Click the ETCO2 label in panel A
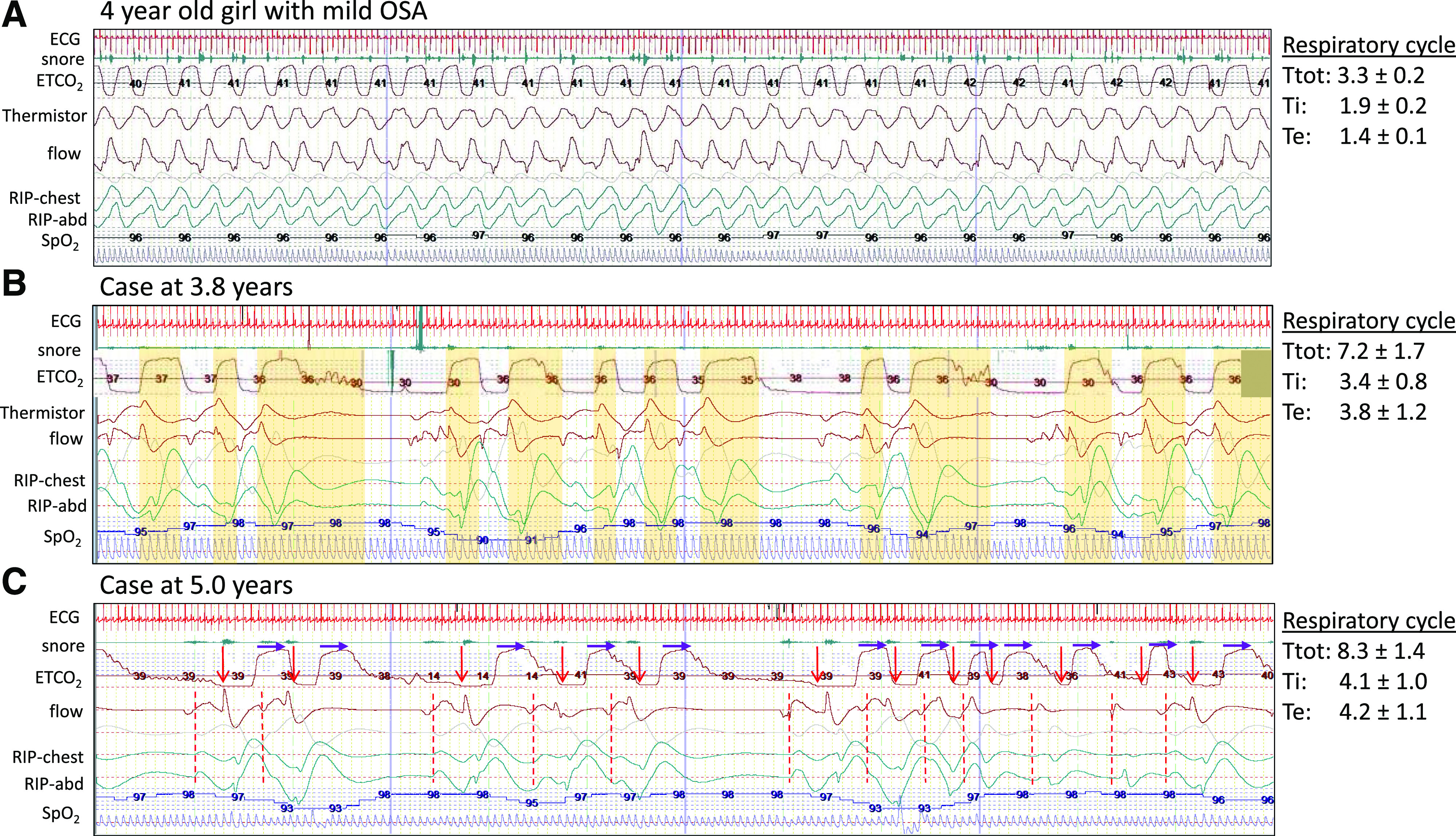The width and height of the screenshot is (1456, 836). click(x=60, y=82)
